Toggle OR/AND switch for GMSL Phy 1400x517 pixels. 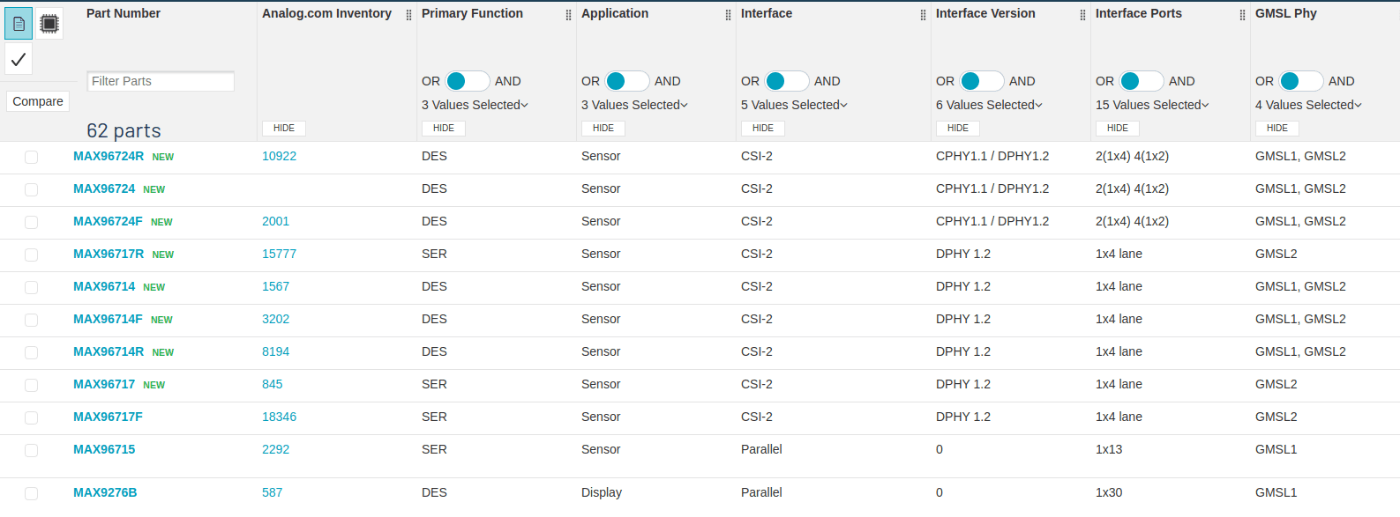pyautogui.click(x=1301, y=81)
